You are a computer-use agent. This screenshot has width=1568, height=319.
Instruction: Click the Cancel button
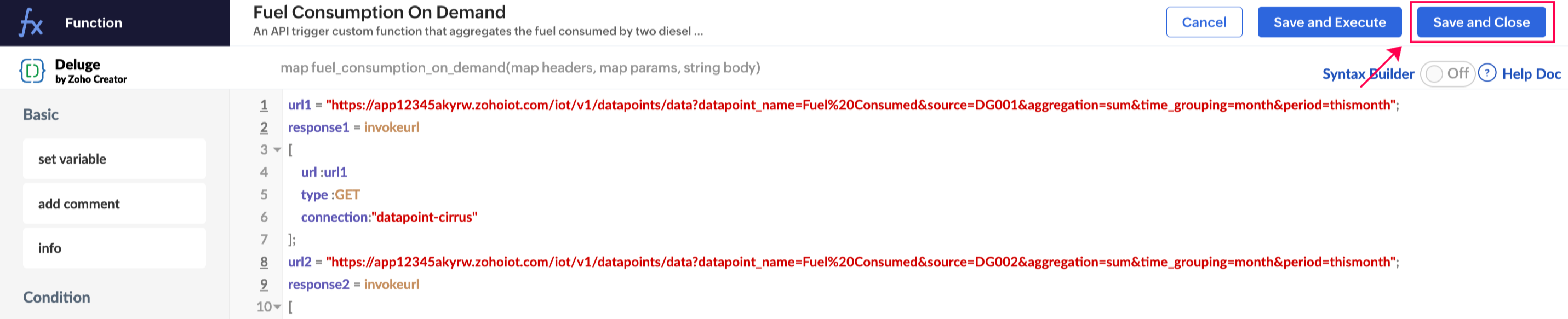coord(1203,22)
